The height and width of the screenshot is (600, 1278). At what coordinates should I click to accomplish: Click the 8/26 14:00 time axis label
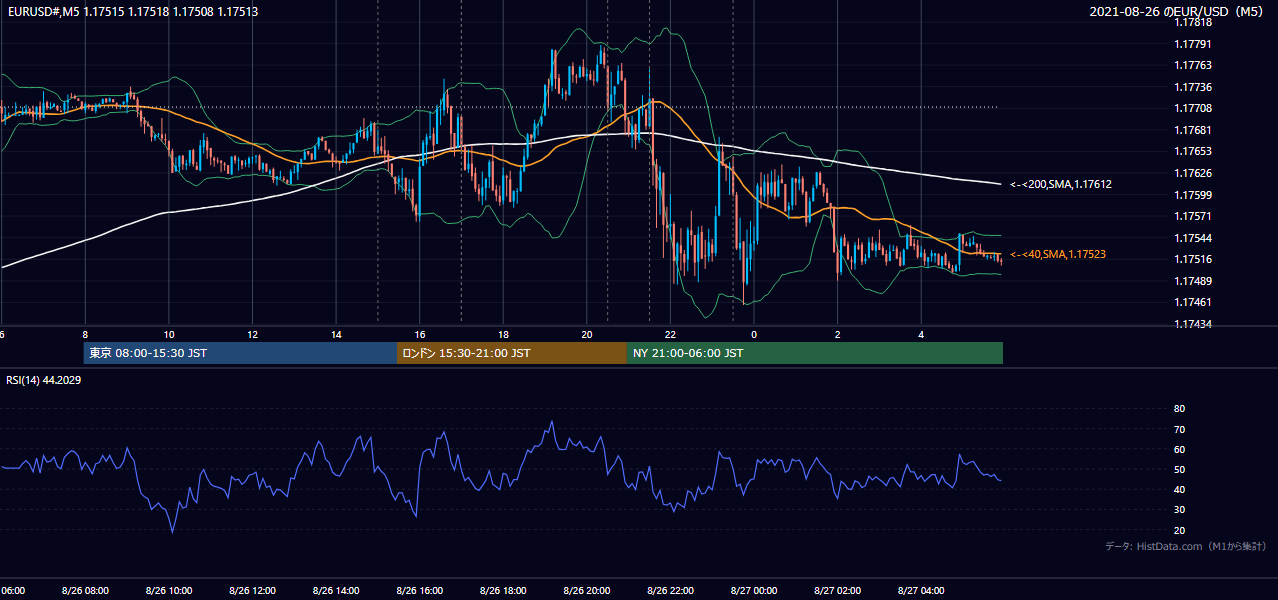tap(336, 591)
